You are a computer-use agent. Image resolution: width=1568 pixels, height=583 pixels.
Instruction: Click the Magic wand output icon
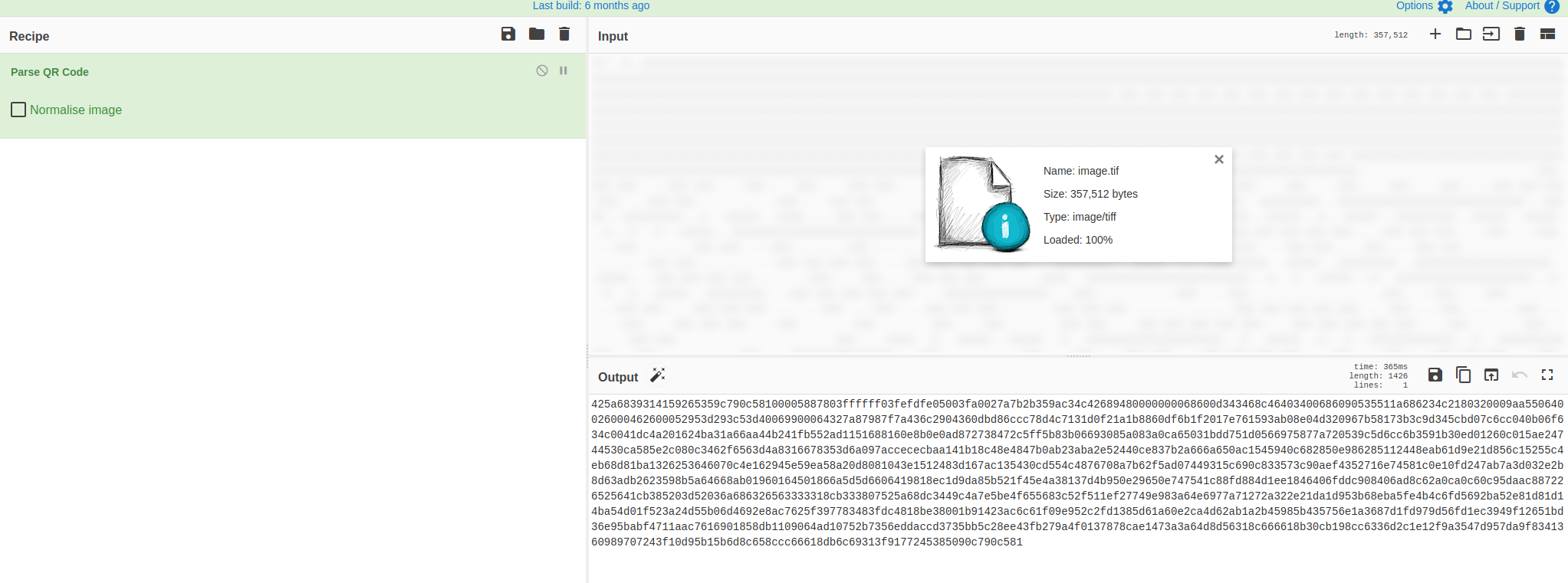pyautogui.click(x=658, y=375)
